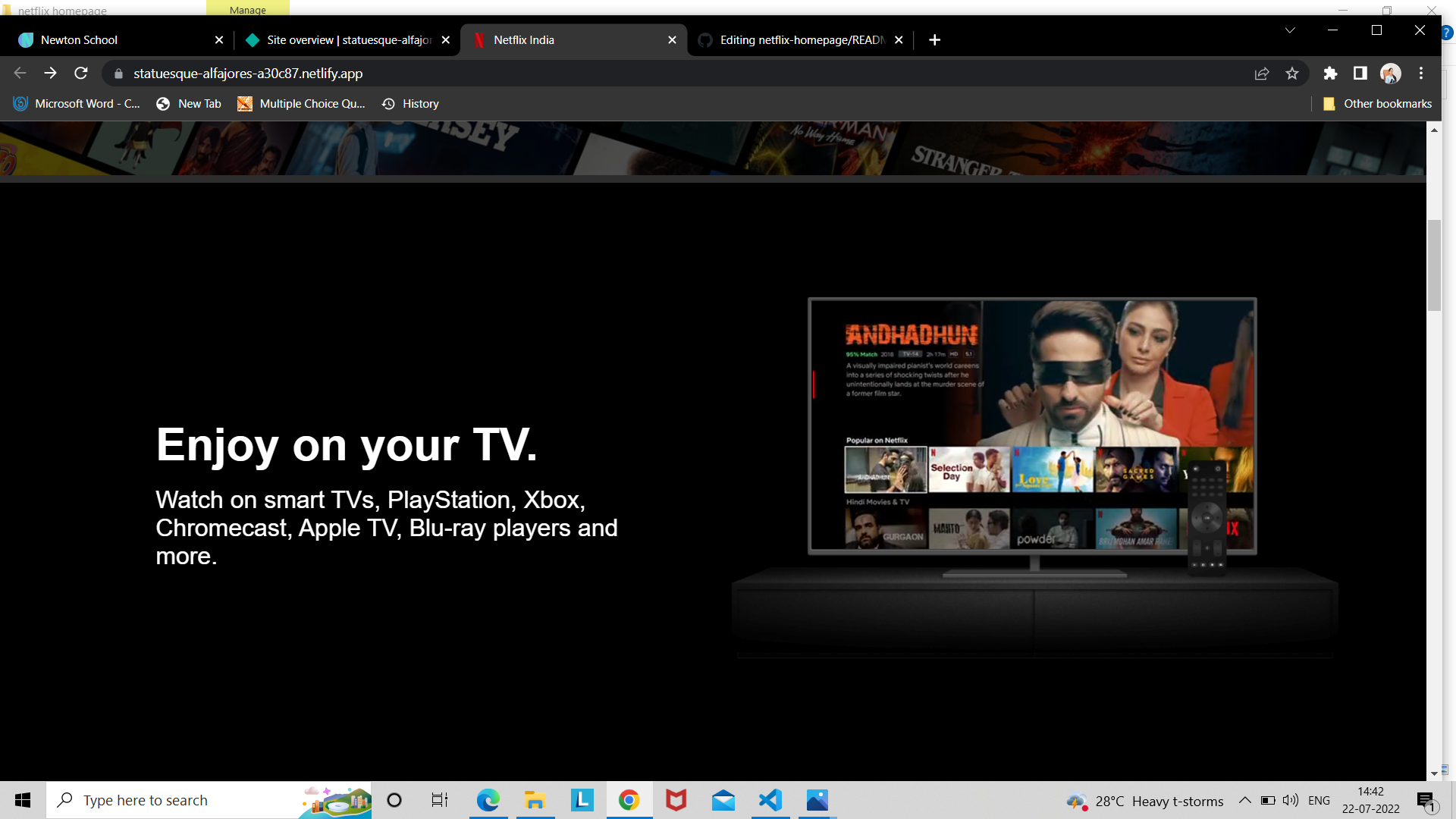Close the Site overview tab
The width and height of the screenshot is (1456, 819).
(x=446, y=40)
